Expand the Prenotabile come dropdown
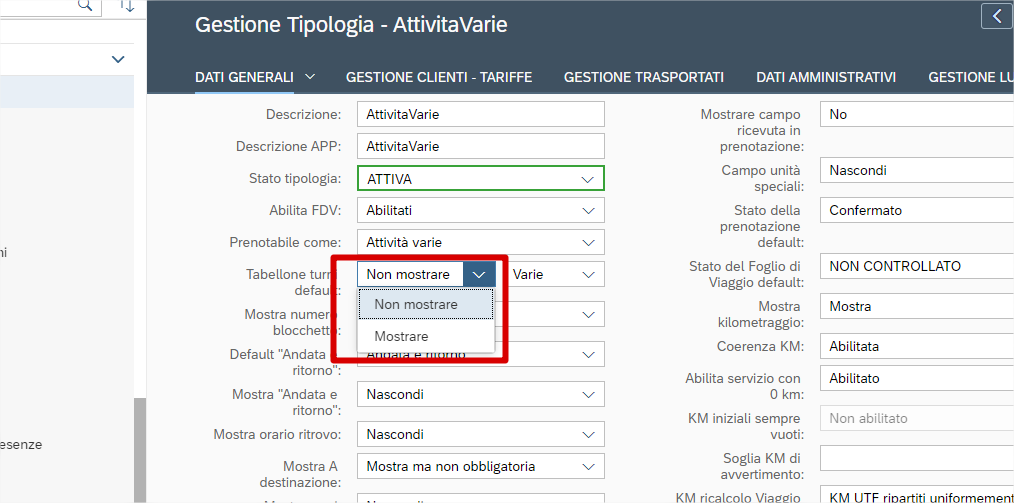This screenshot has height=503, width=1014. 587,243
